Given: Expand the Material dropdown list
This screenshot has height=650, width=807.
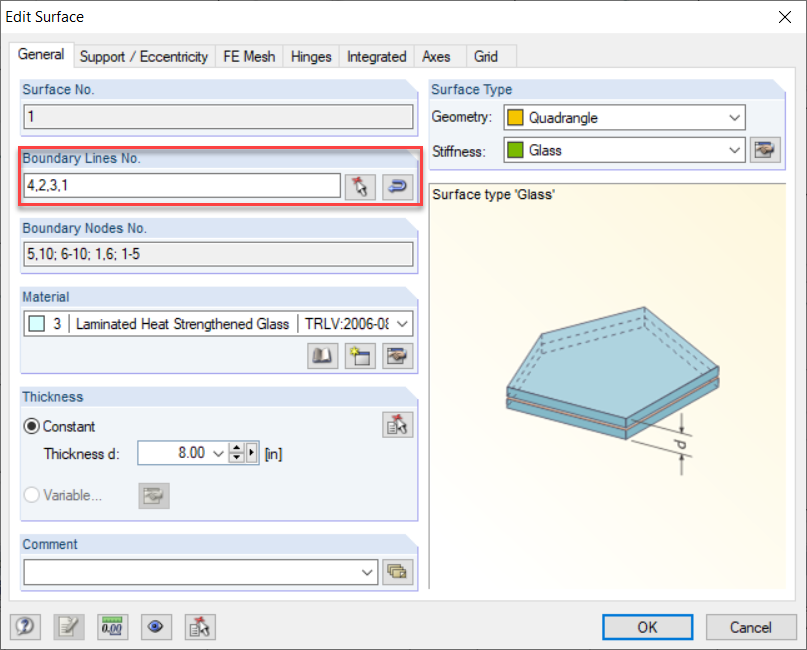Looking at the screenshot, I should pyautogui.click(x=402, y=324).
